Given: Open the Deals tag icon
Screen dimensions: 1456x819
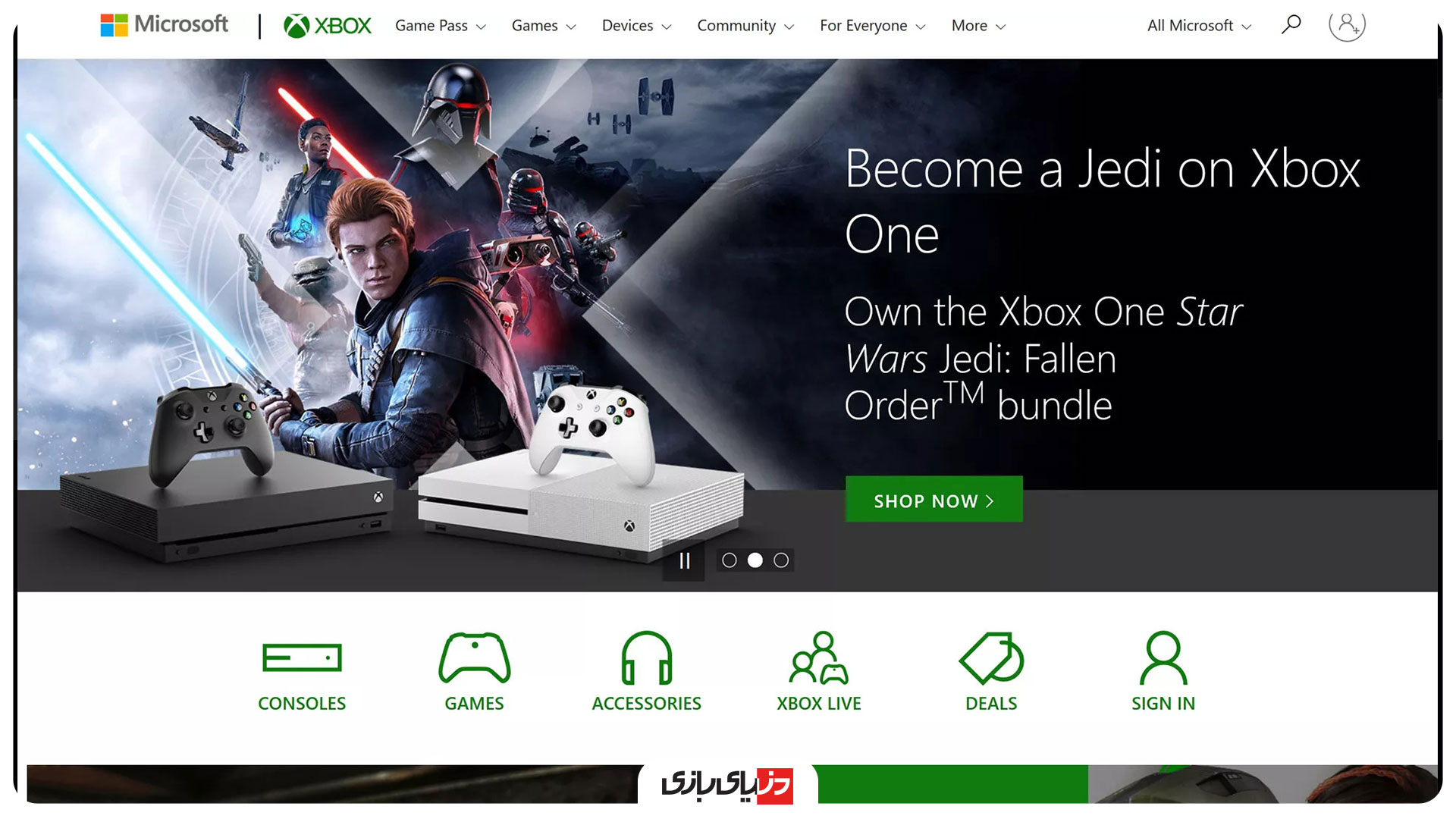Looking at the screenshot, I should (x=991, y=657).
